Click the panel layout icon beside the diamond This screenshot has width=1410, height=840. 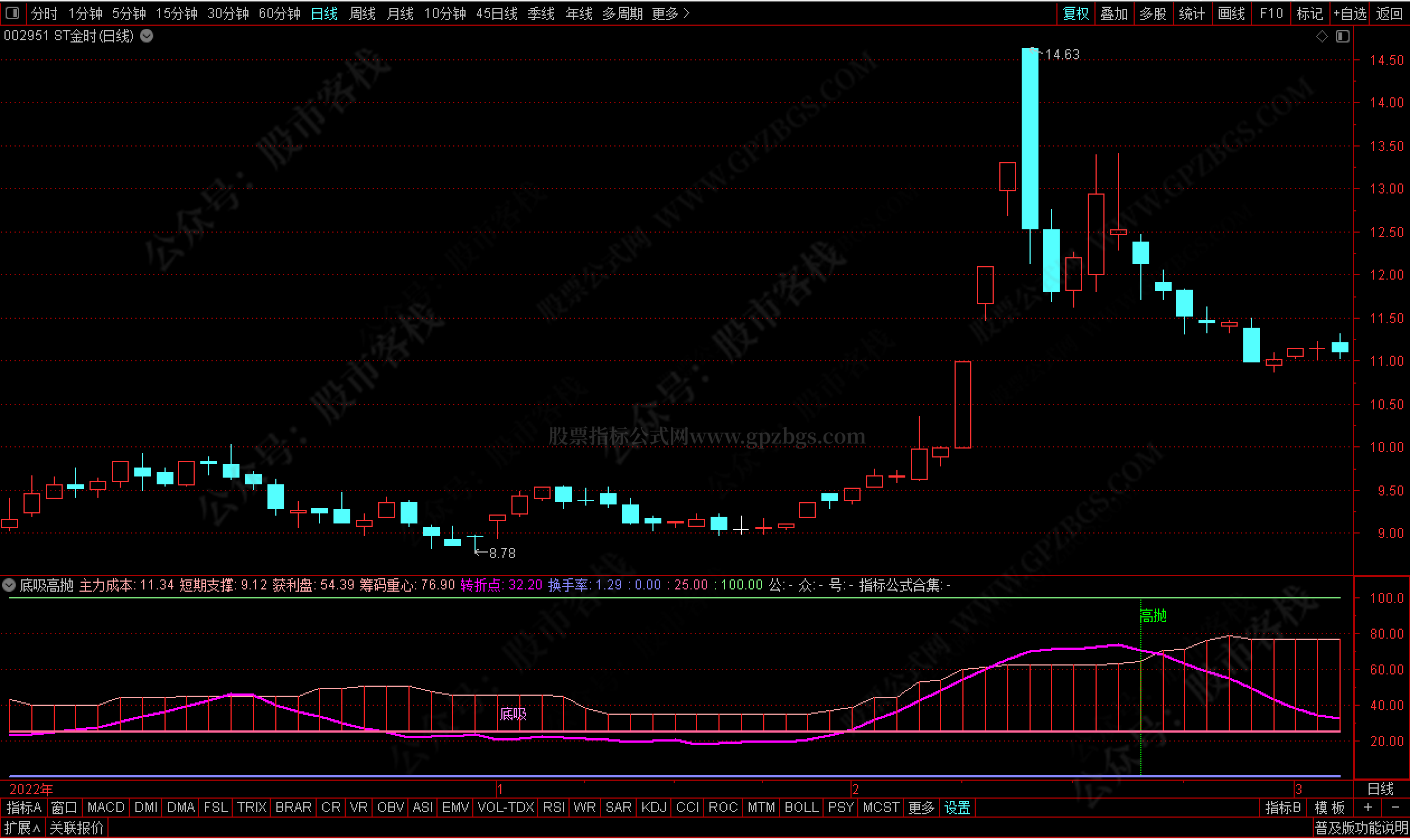[x=1343, y=37]
